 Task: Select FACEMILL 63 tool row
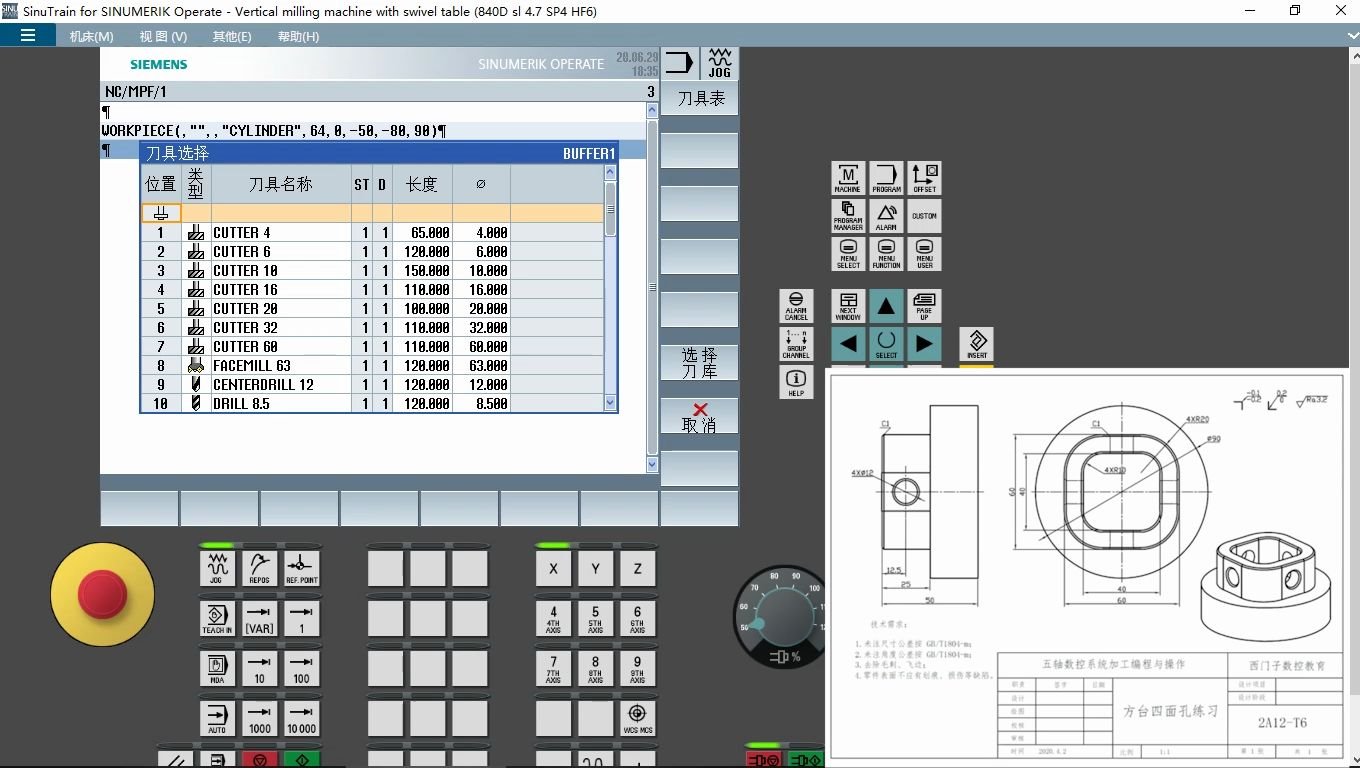tap(372, 365)
